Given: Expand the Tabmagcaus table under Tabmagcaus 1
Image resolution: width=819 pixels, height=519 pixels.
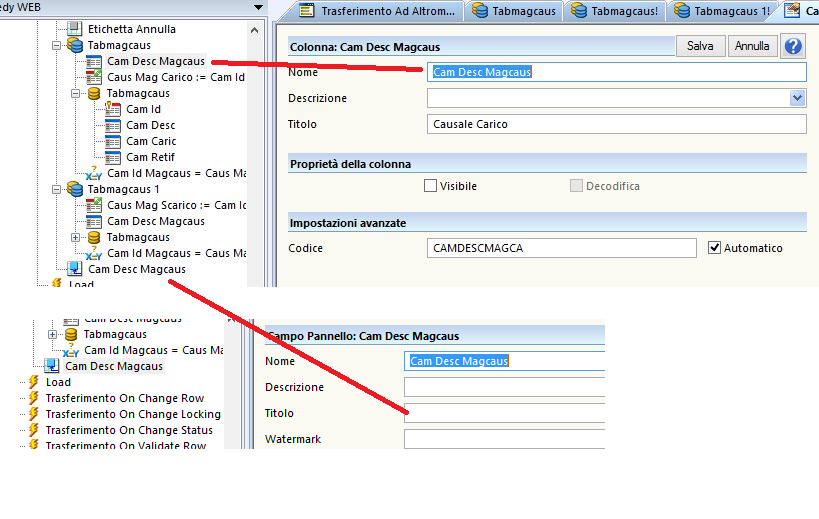Looking at the screenshot, I should click(76, 237).
